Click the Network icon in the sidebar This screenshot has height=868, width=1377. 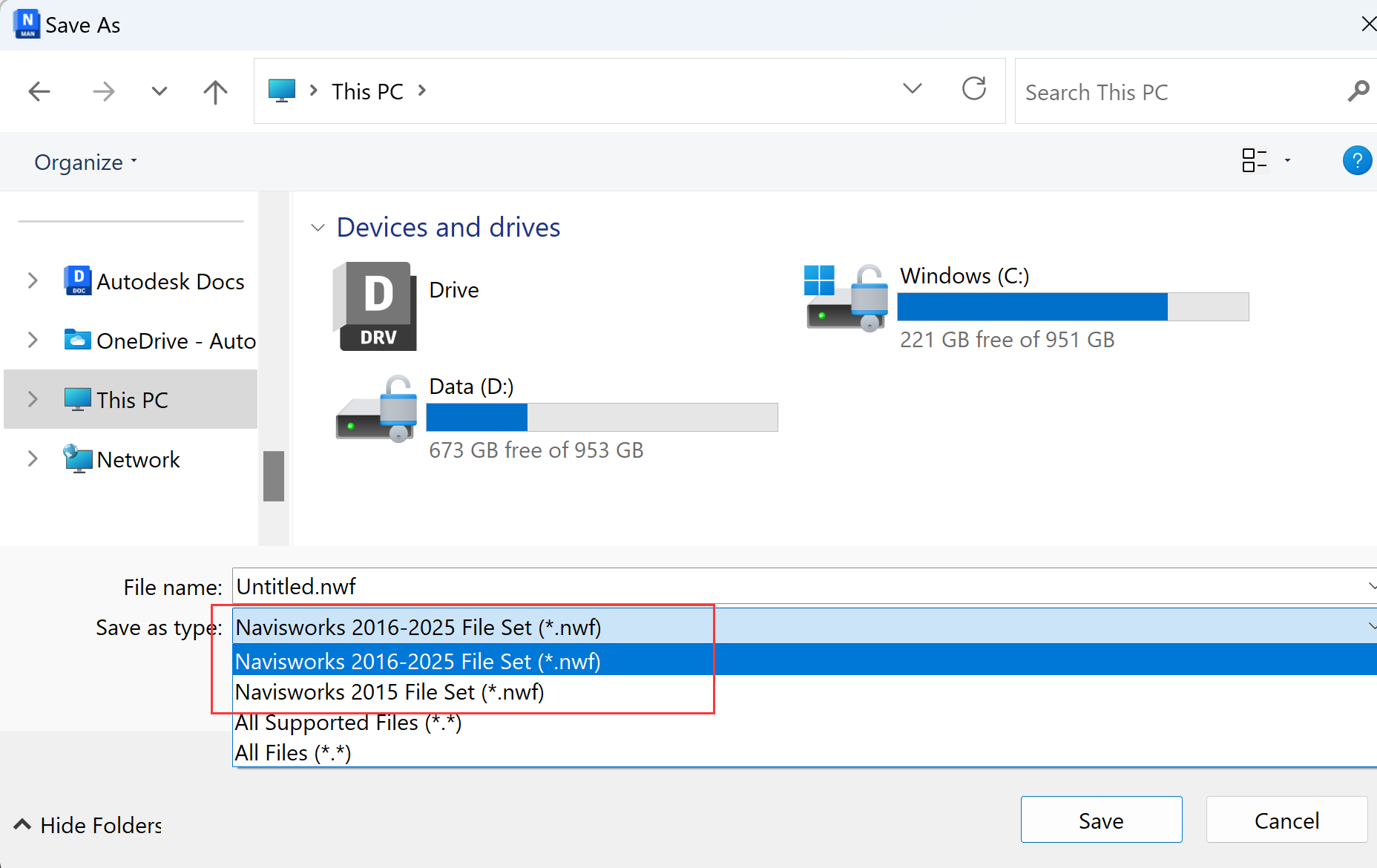click(x=77, y=458)
